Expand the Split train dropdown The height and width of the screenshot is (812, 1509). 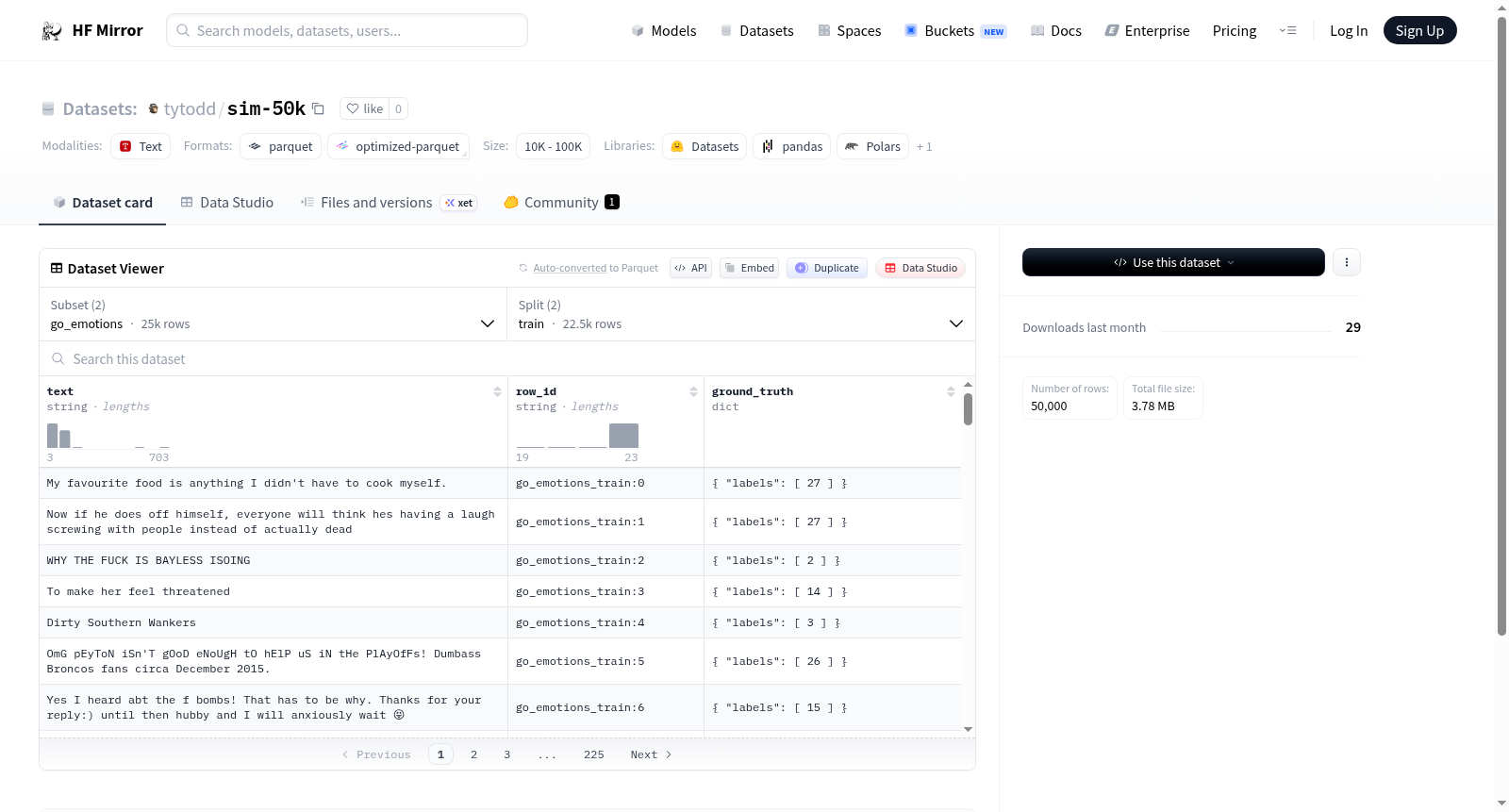pyautogui.click(x=741, y=314)
